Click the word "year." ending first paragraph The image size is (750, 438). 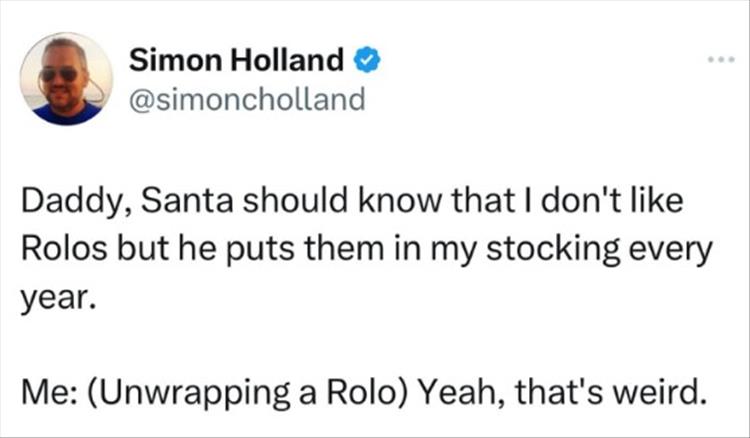(x=55, y=294)
